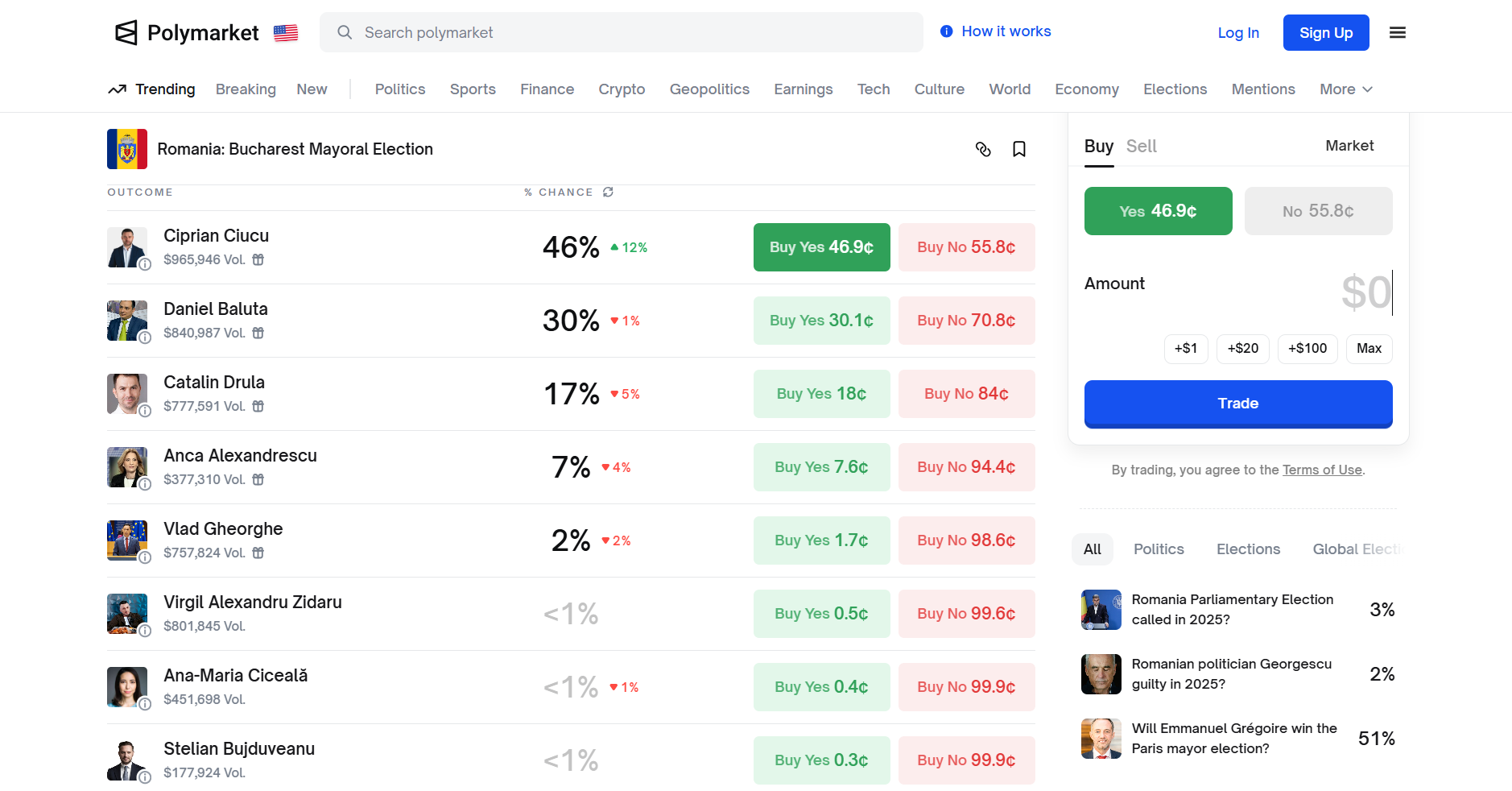
Task: Bookmark the Bucharest Mayoral Election market
Action: click(x=1018, y=149)
